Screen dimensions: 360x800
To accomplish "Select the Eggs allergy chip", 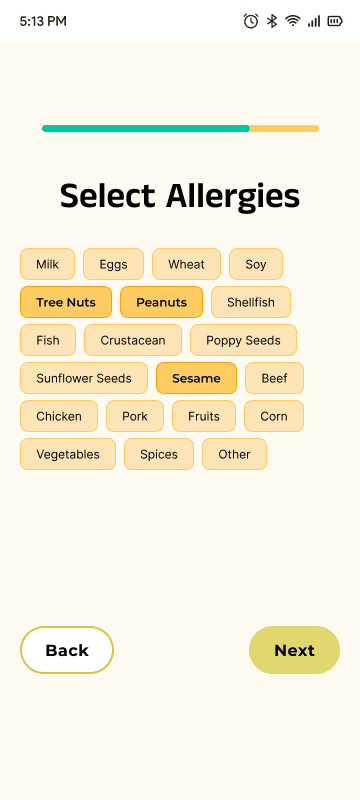I will pos(113,264).
